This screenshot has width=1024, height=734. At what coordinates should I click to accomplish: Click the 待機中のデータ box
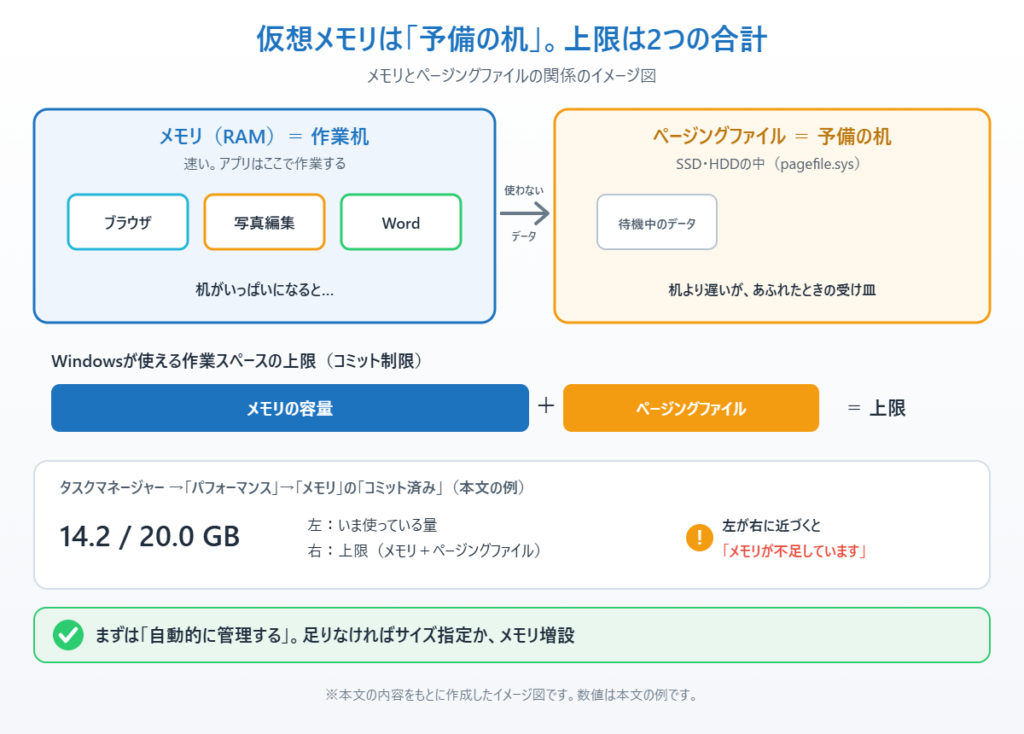tap(657, 222)
